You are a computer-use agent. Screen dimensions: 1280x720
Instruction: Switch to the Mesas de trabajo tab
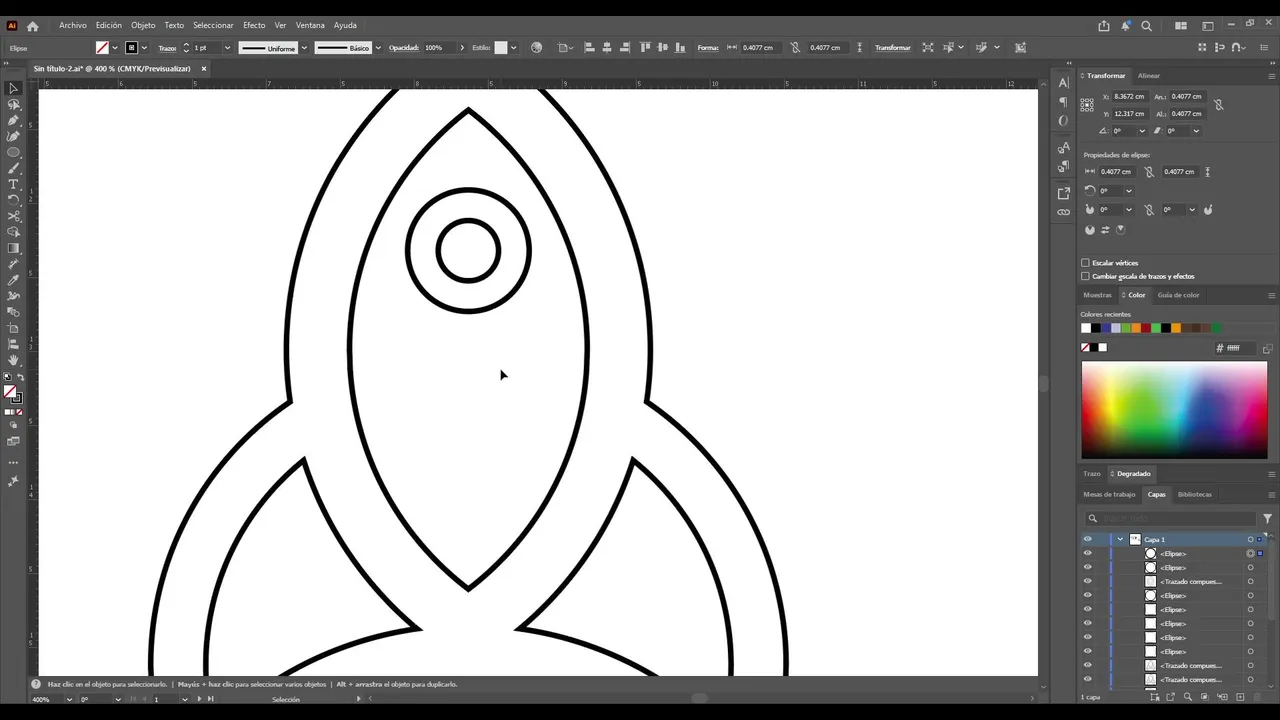1110,494
